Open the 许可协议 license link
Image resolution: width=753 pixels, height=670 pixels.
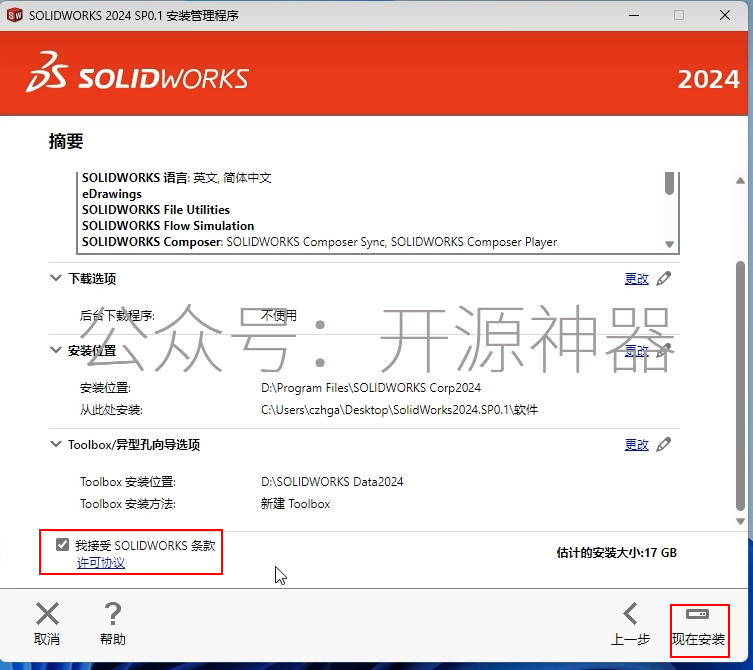[x=101, y=563]
